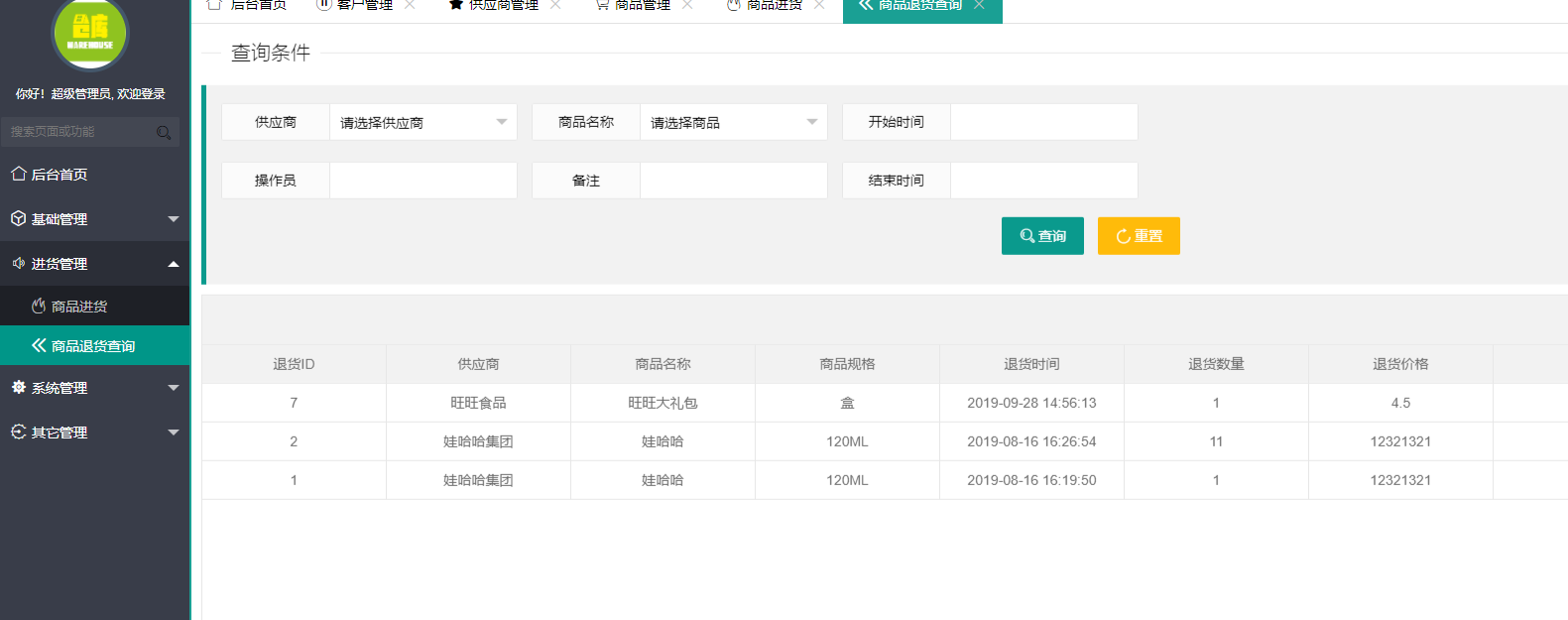The height and width of the screenshot is (620, 1568).
Task: Click the 查询 search button
Action: [x=1042, y=236]
